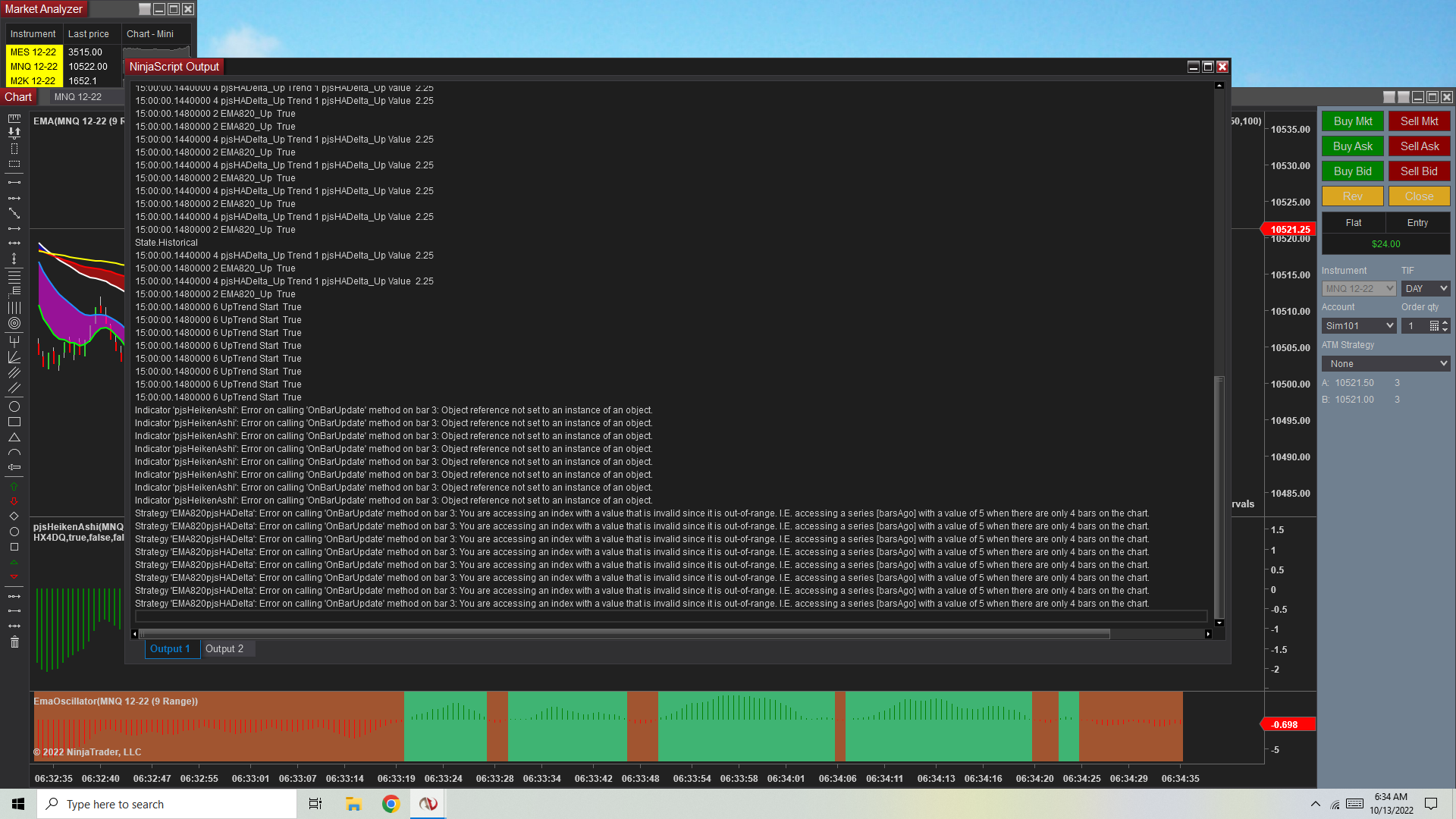Click the orange Rev button
Screen dimensions: 1456x819
[x=1352, y=196]
